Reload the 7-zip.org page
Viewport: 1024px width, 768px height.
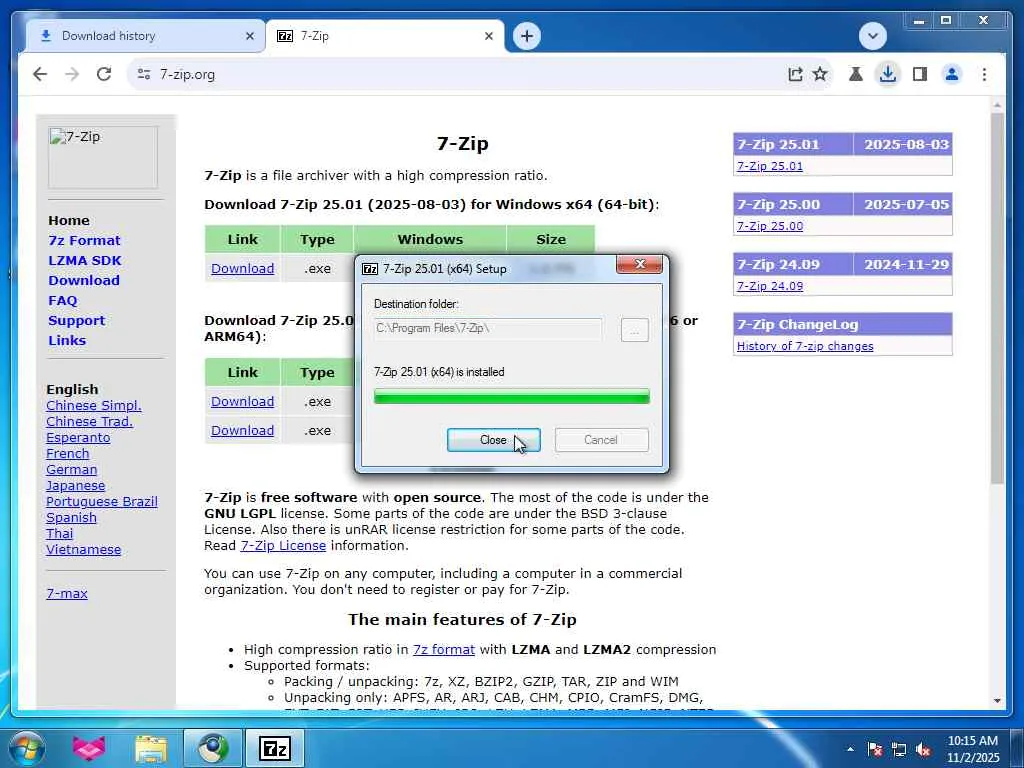[x=104, y=74]
